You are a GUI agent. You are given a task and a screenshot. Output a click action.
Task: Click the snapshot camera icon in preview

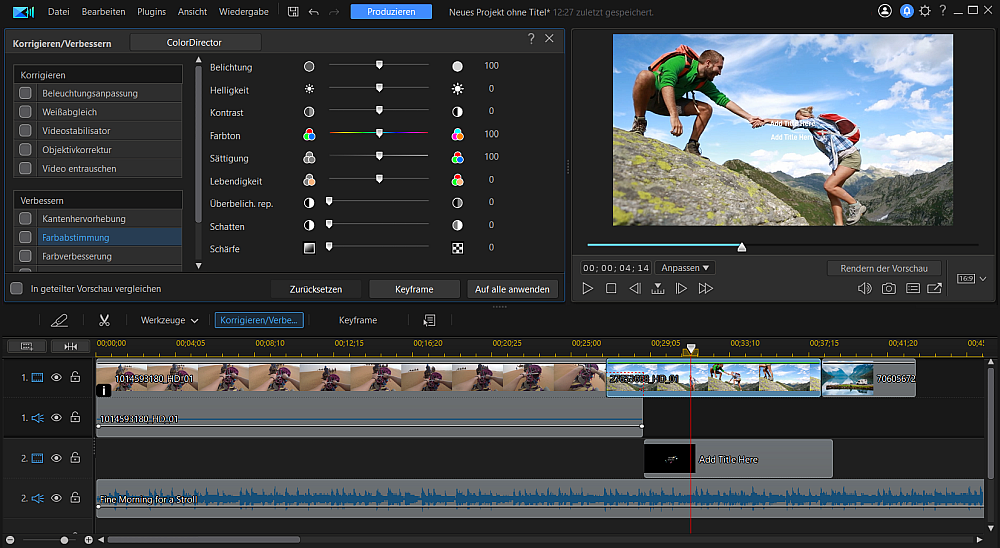tap(888, 289)
